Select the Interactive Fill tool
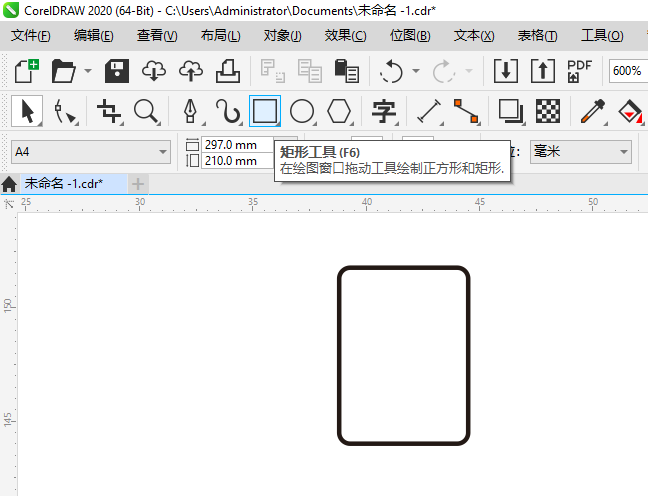The image size is (648, 496). [630, 111]
